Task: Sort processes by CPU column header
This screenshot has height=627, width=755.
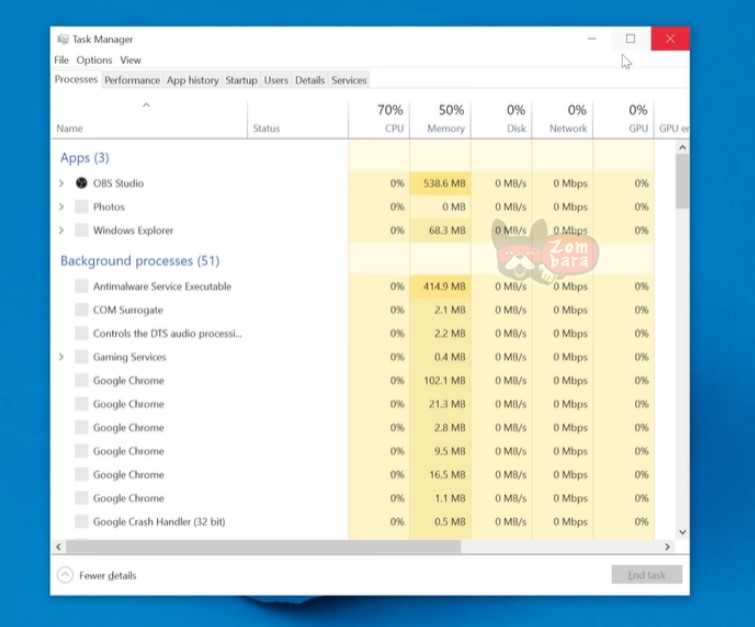Action: click(379, 119)
